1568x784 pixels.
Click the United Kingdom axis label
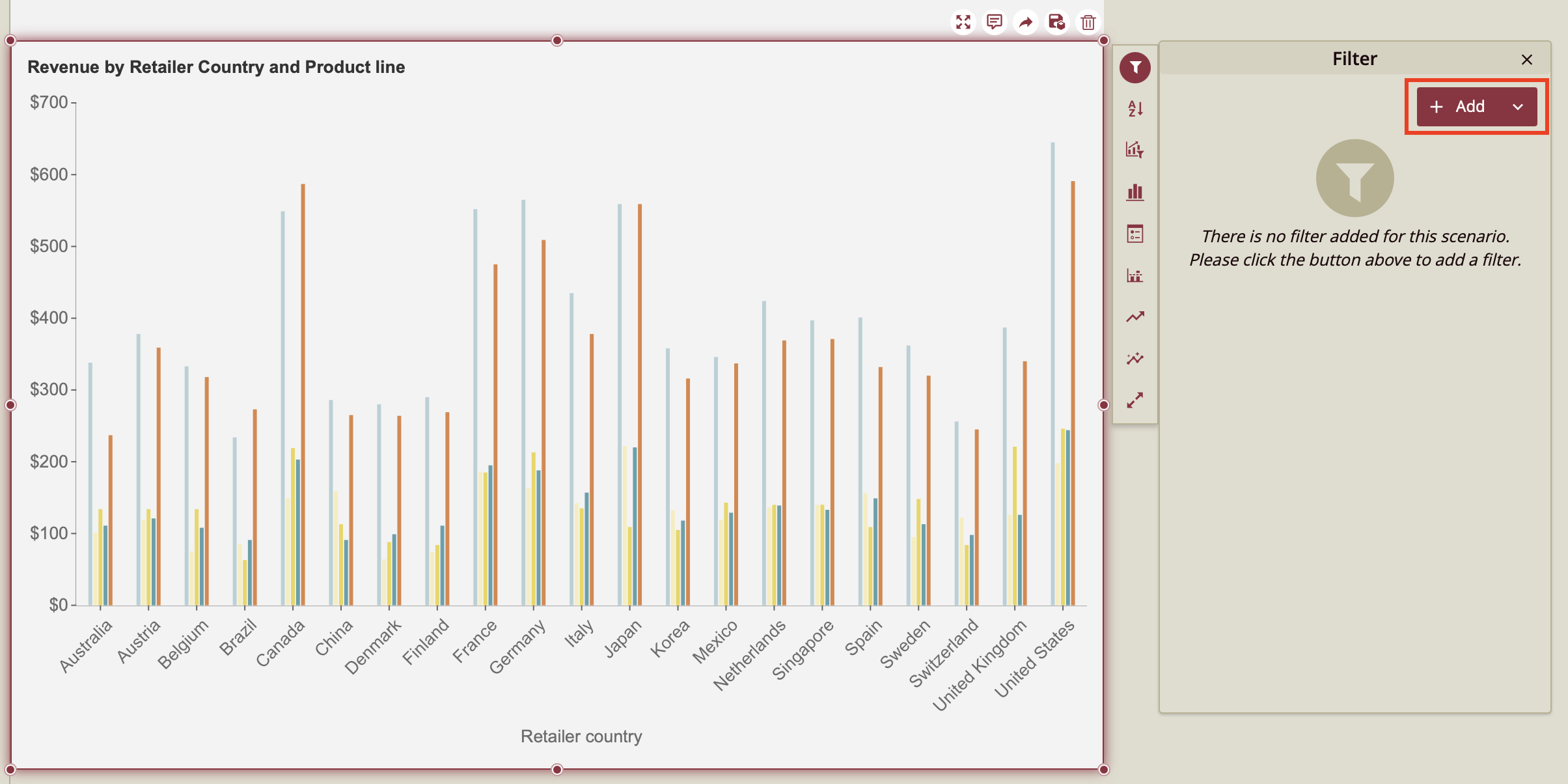[x=980, y=665]
